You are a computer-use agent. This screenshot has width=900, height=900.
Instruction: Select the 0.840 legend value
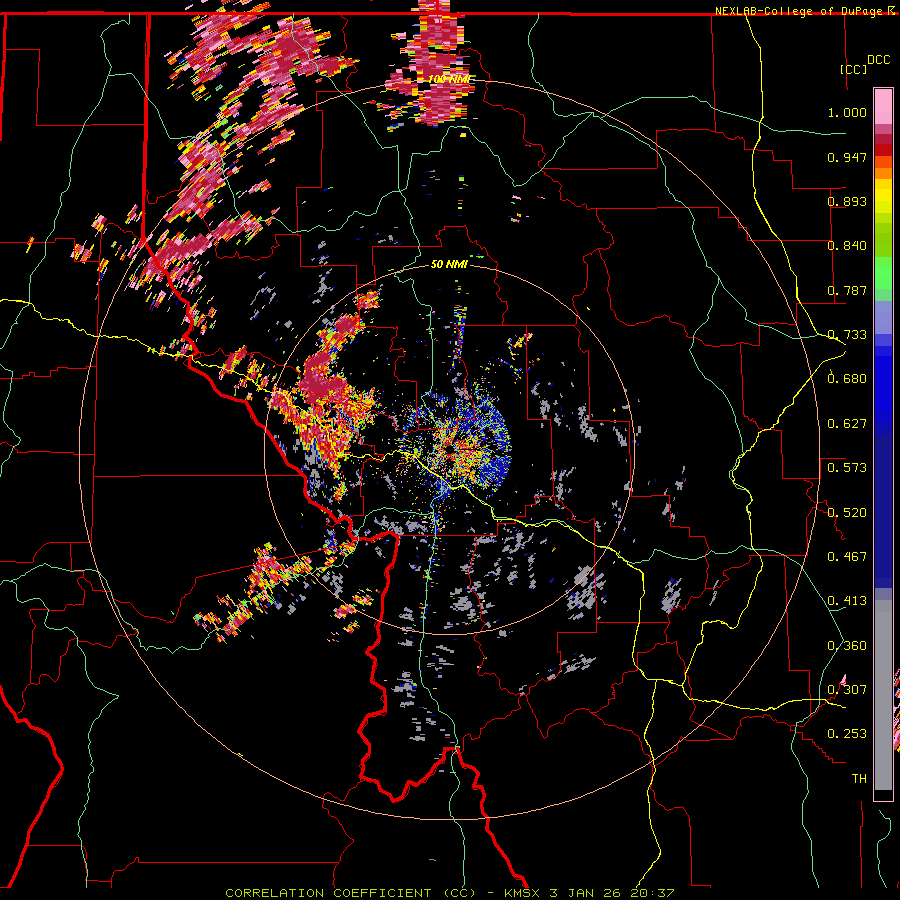[x=847, y=246]
